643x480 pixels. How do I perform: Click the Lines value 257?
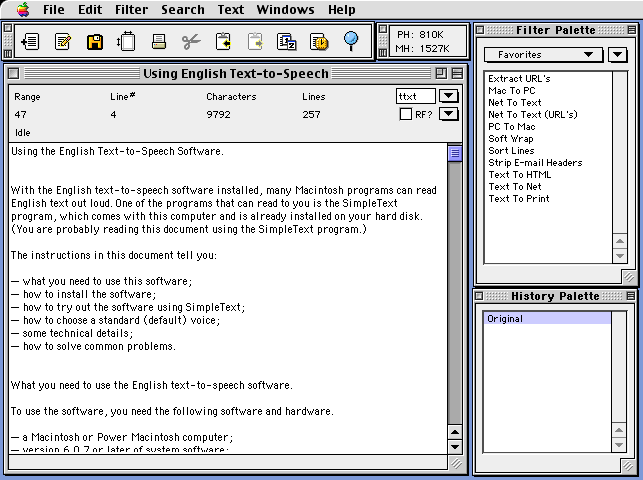pyautogui.click(x=311, y=114)
